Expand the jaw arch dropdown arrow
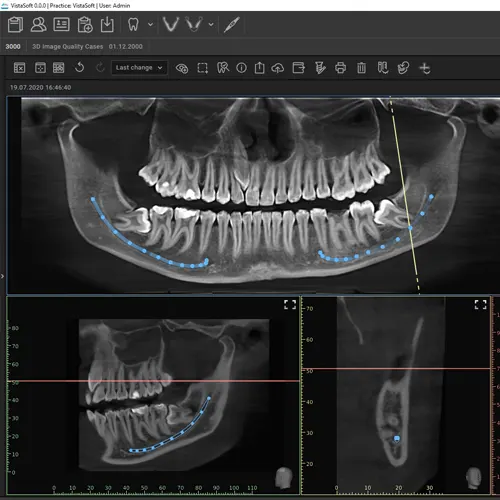The width and height of the screenshot is (500, 500). tap(211, 24)
